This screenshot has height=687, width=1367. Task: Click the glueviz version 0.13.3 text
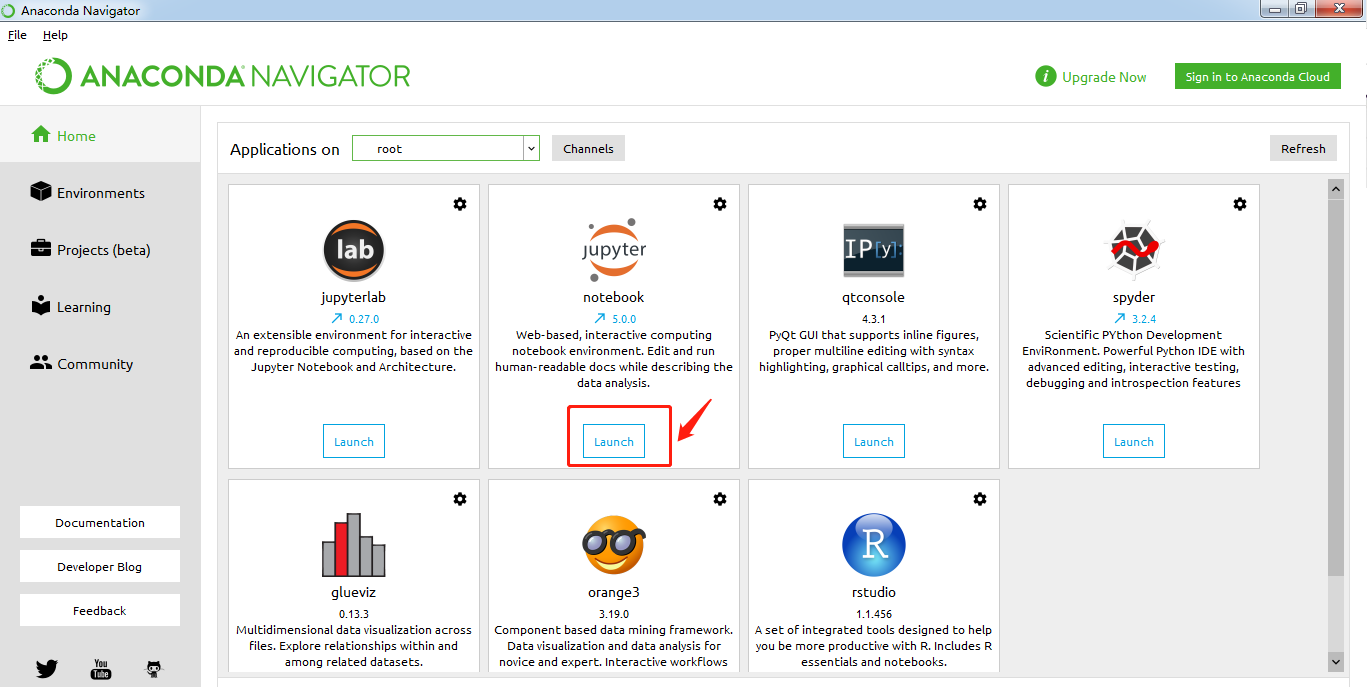coord(354,614)
